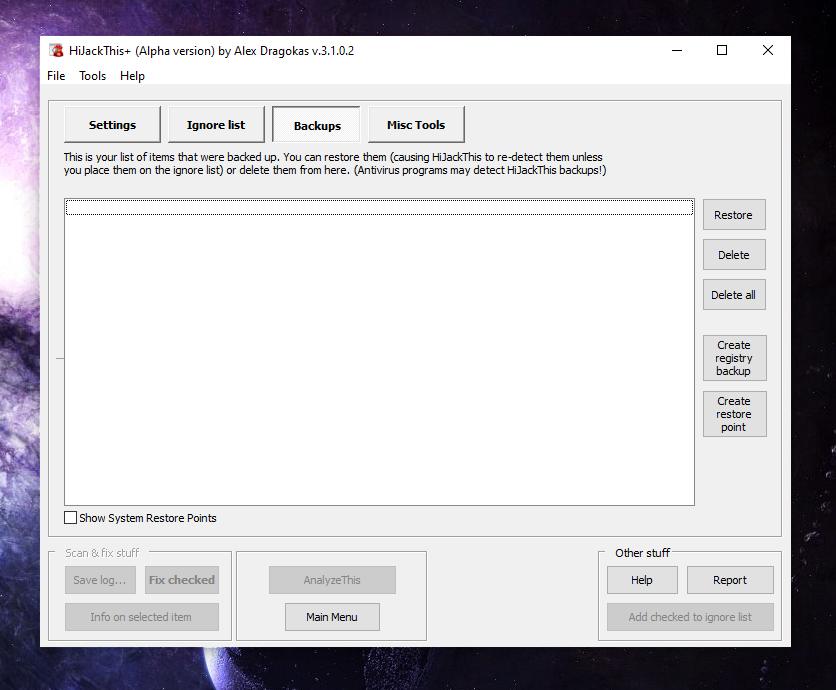
Task: Click the HiJackThis app icon in title bar
Action: [x=57, y=51]
